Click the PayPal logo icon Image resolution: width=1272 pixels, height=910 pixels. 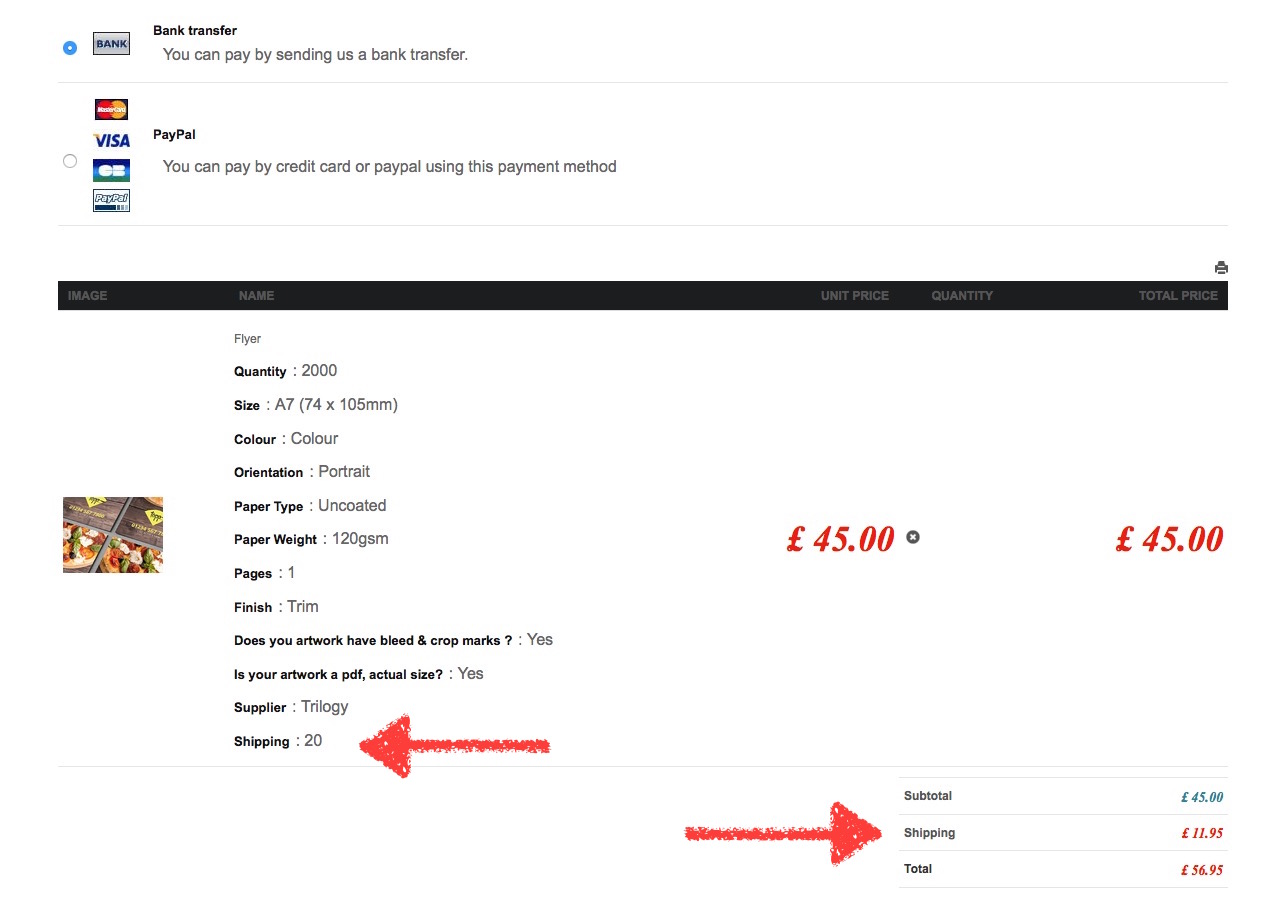tap(111, 200)
